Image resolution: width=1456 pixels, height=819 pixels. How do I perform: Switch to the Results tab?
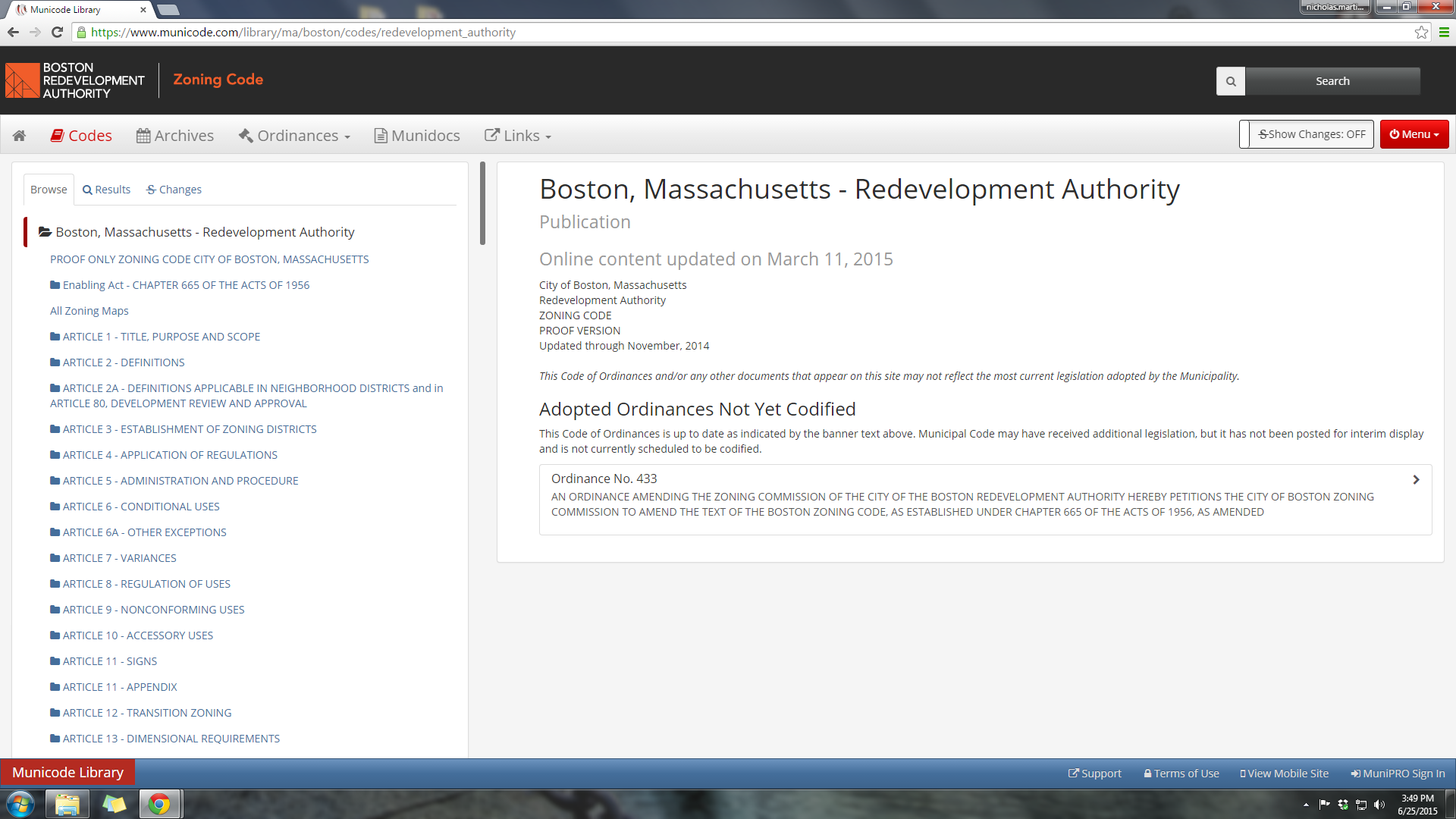click(106, 190)
